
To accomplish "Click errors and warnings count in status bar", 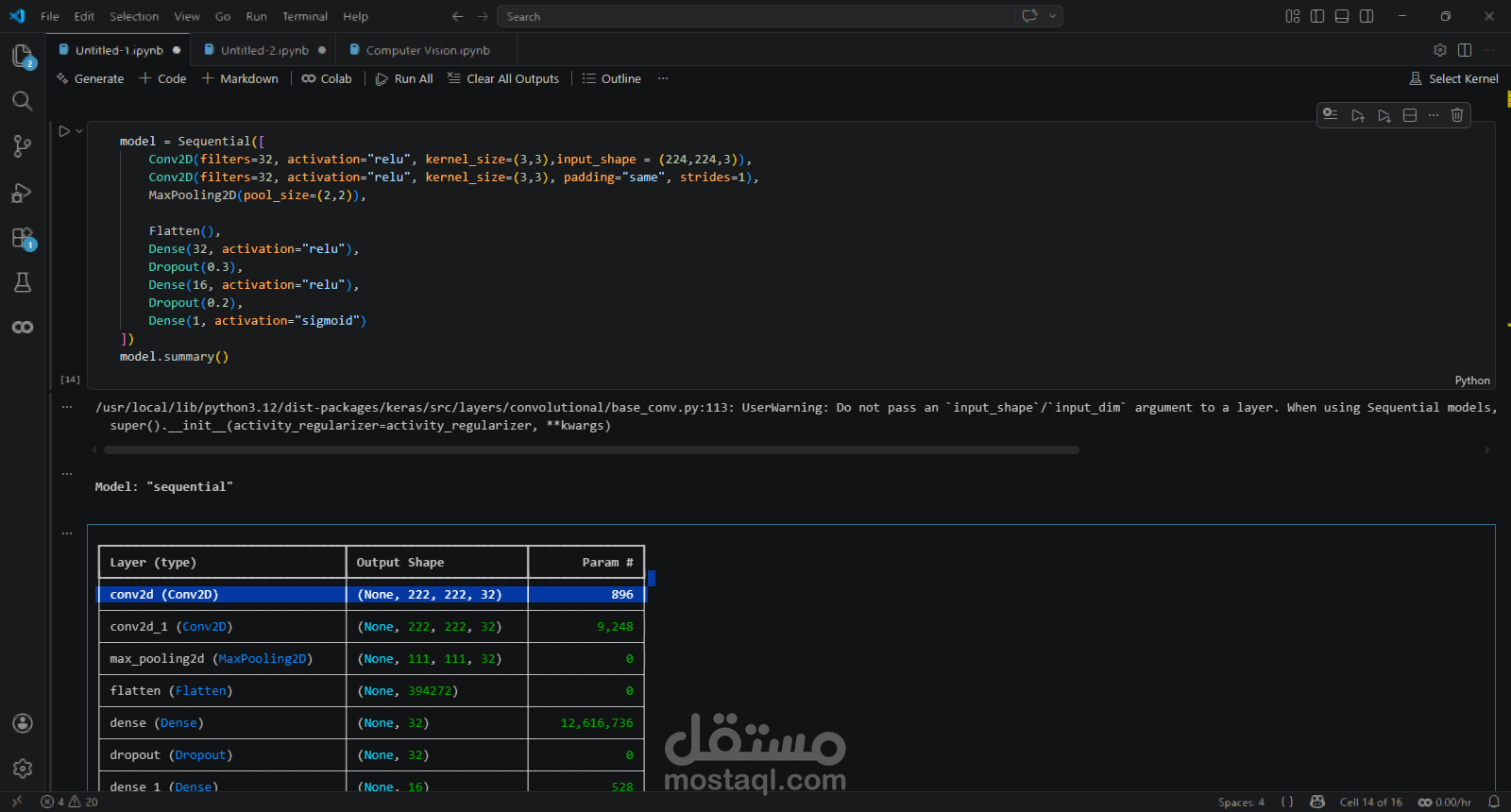I will (x=69, y=802).
